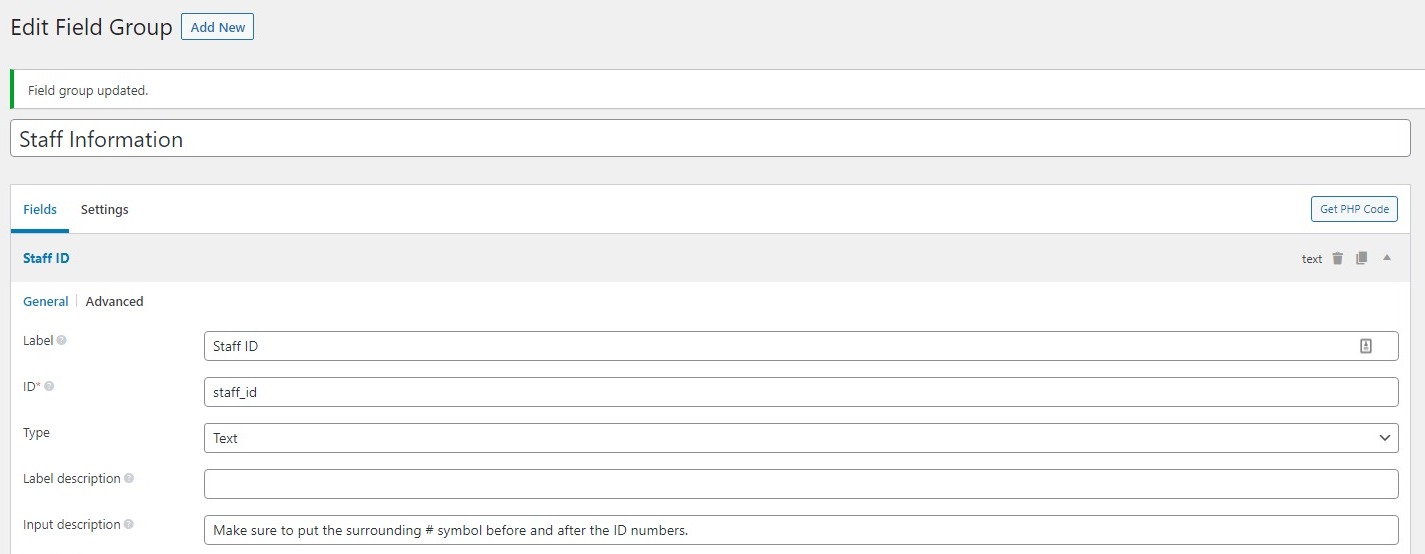This screenshot has width=1425, height=554.
Task: Open the Type dropdown showing Text
Action: [x=801, y=438]
